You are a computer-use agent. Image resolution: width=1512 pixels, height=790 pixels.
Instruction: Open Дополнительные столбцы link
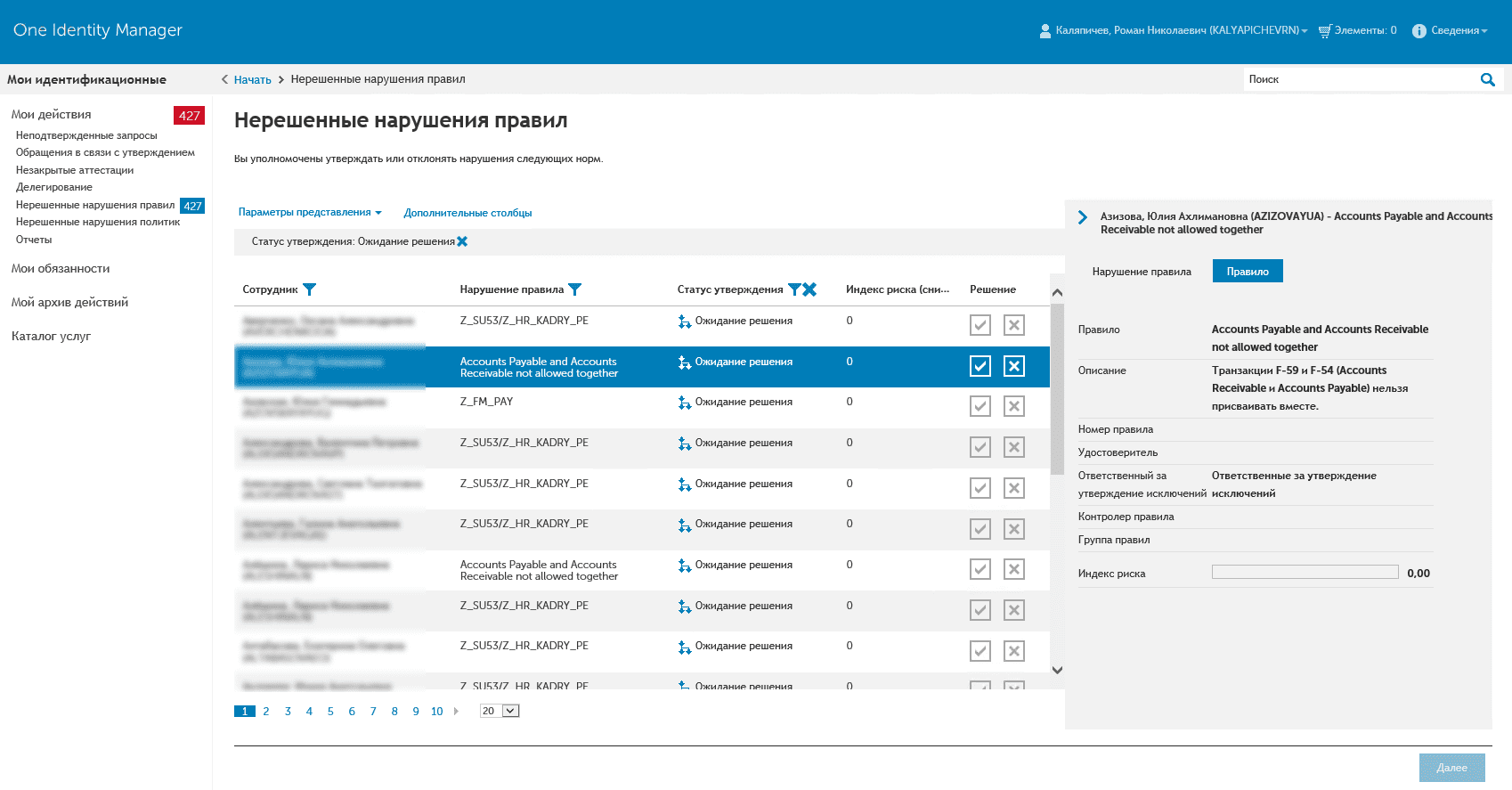[467, 213]
